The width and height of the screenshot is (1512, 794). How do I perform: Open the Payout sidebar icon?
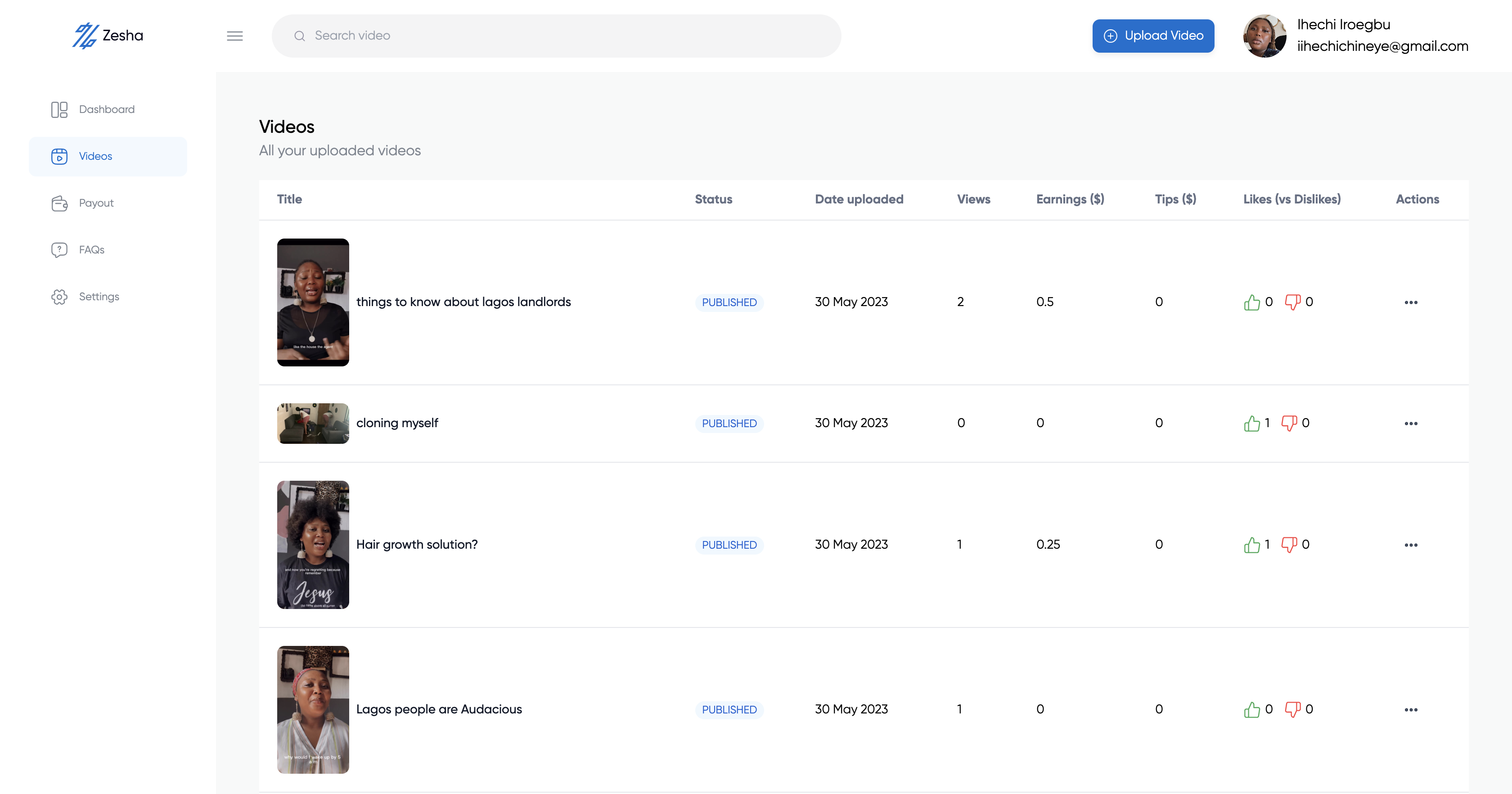point(60,203)
